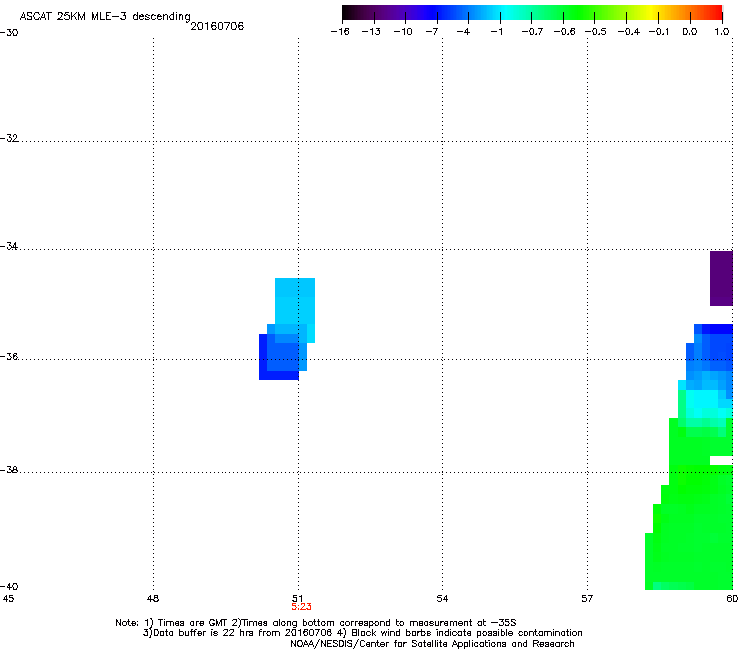
Task: Click the colorbar label -4
Action: 463,32
